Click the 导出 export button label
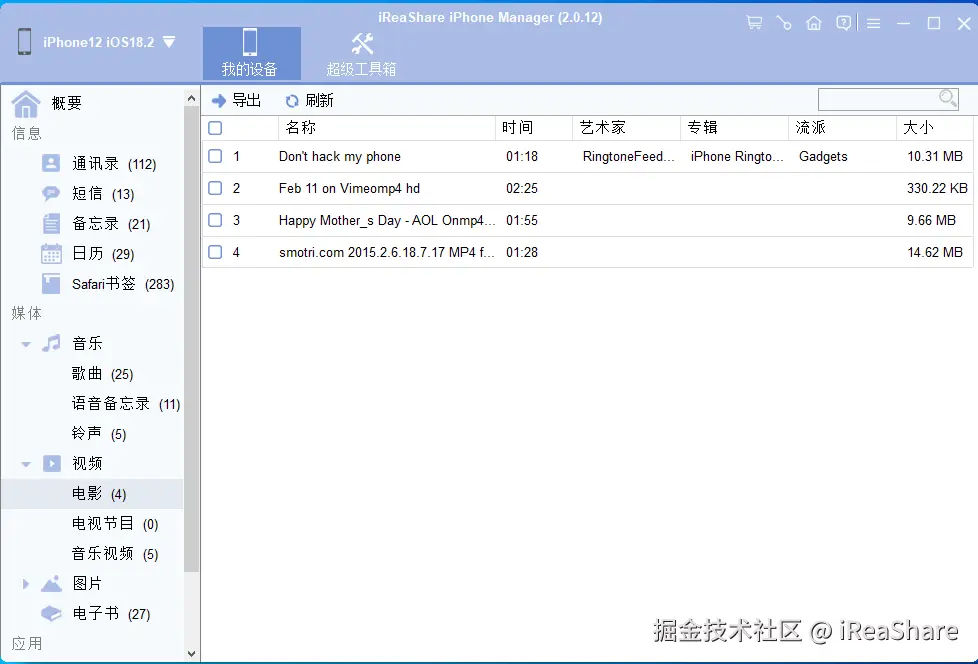 pyautogui.click(x=246, y=100)
